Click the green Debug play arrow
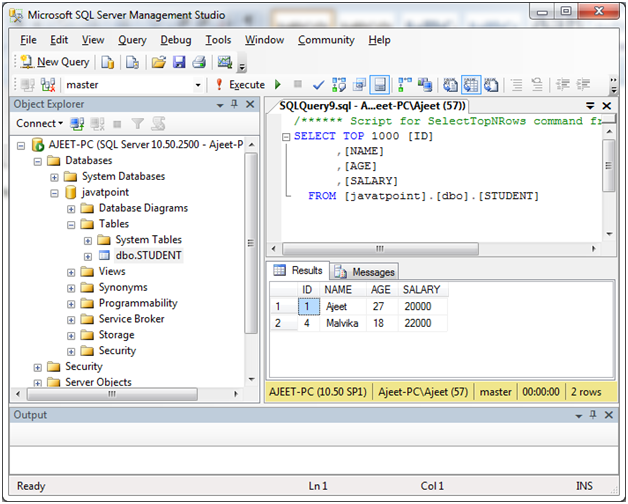The width and height of the screenshot is (628, 504). 278,85
